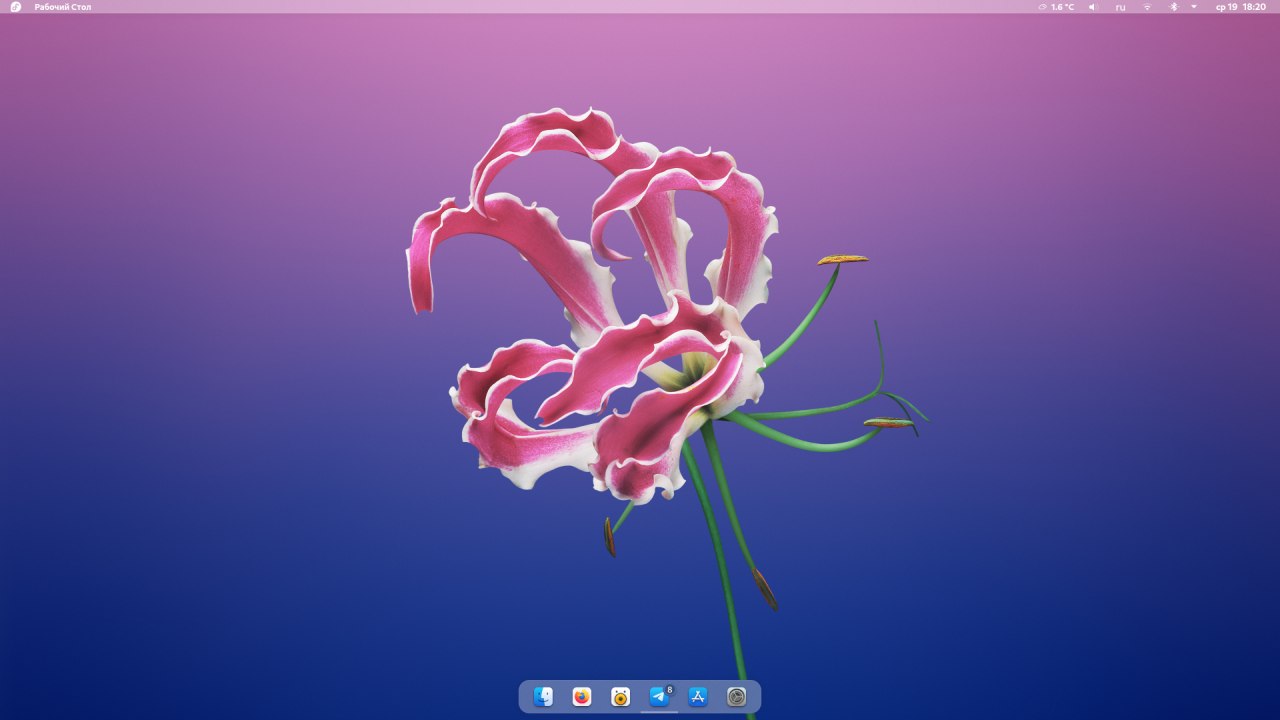1280x720 pixels.
Task: Open the Bluetooth indicator in top bar
Action: (1174, 7)
